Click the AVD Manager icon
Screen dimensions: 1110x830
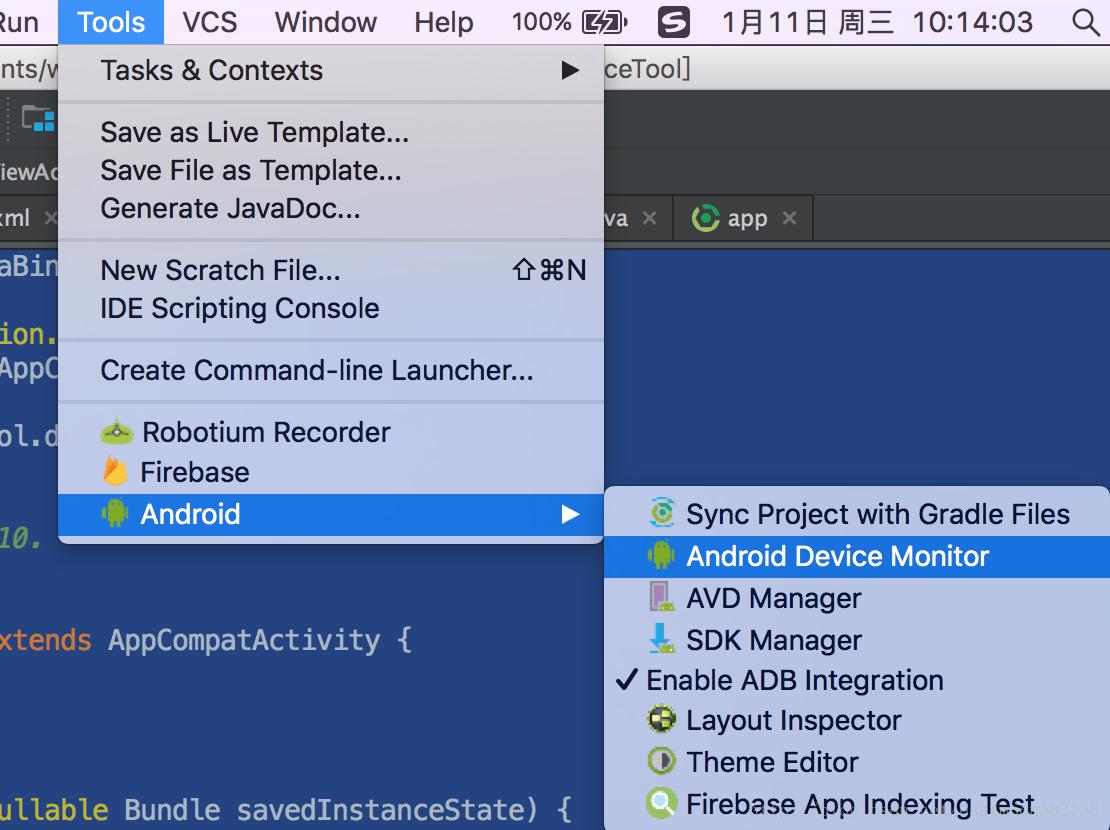tap(662, 598)
